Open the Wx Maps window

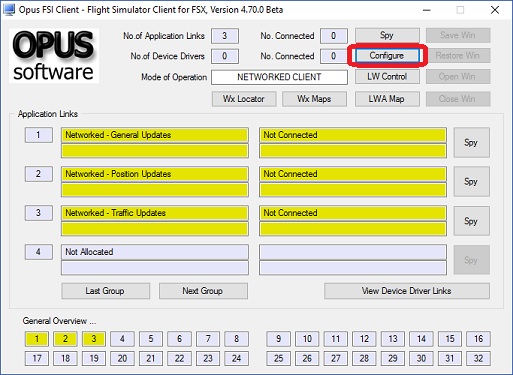pyautogui.click(x=314, y=99)
